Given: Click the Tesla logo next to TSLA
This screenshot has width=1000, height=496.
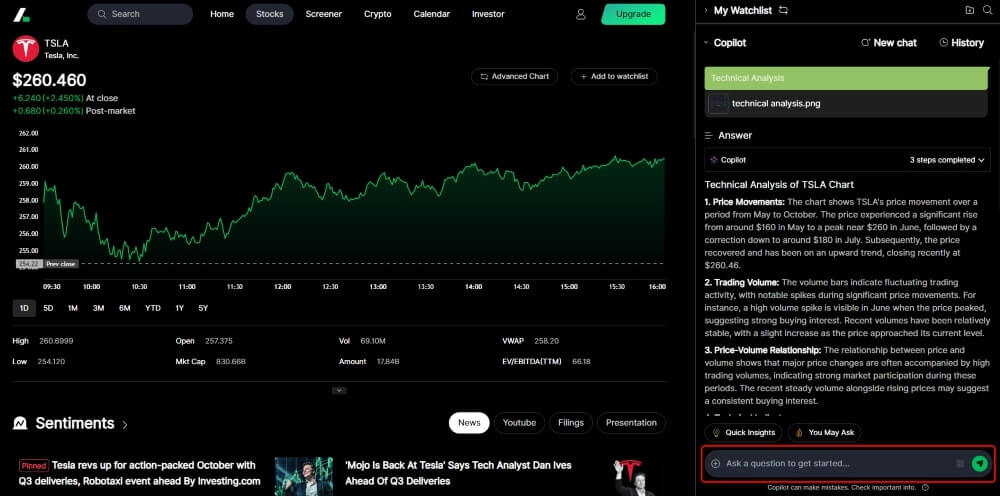Looking at the screenshot, I should [25, 49].
